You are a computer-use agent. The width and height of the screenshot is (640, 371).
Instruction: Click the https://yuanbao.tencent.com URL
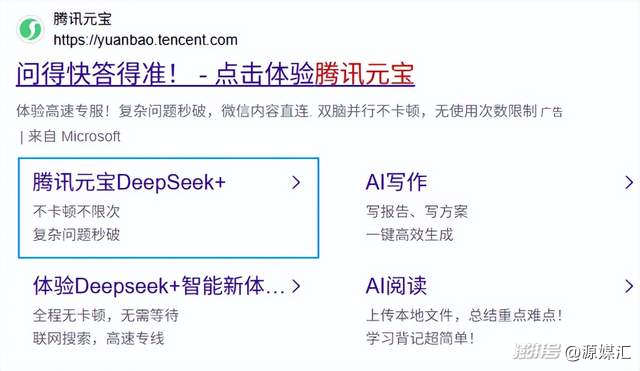pos(145,40)
